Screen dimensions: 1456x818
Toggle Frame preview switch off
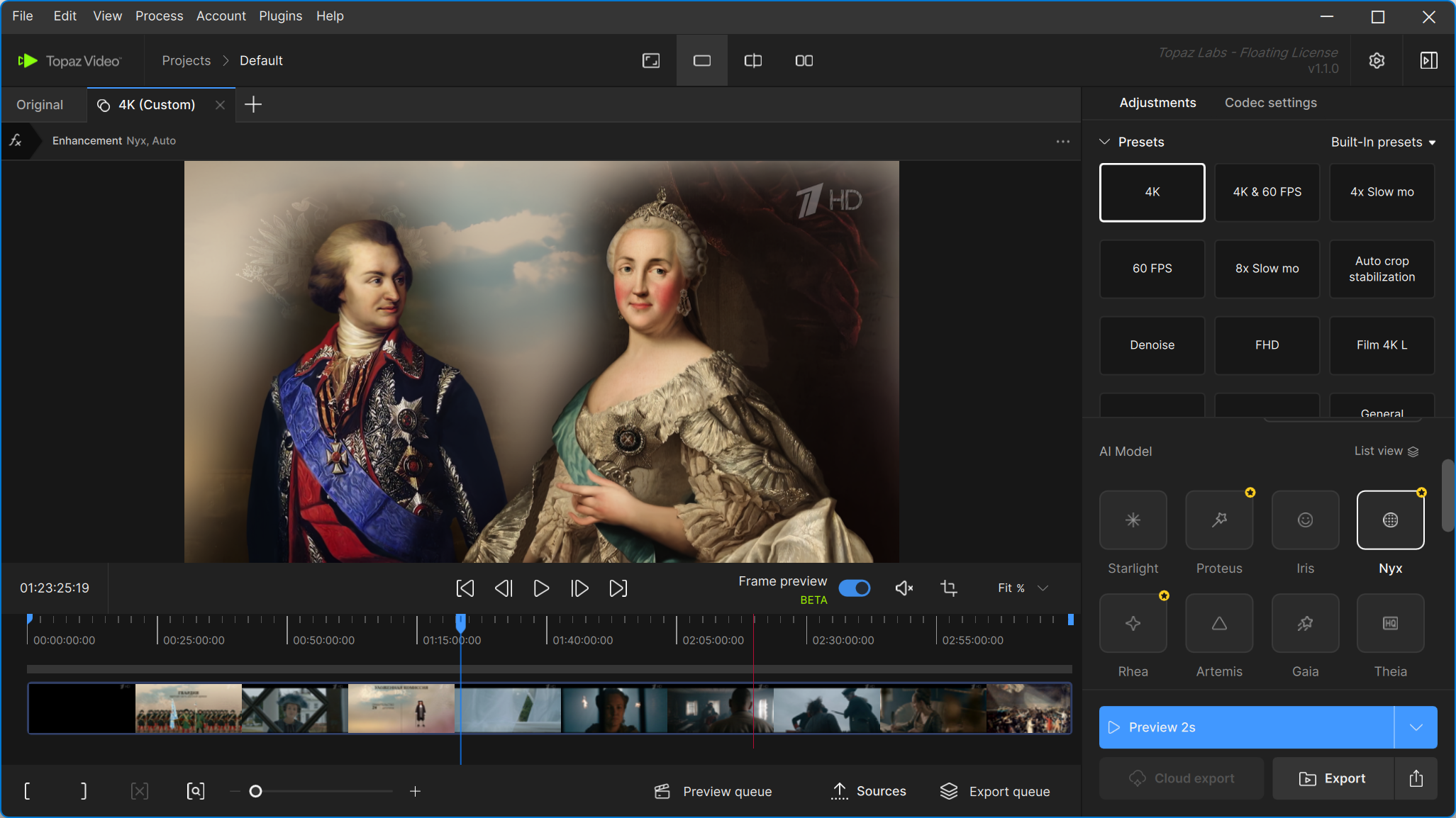pyautogui.click(x=854, y=588)
